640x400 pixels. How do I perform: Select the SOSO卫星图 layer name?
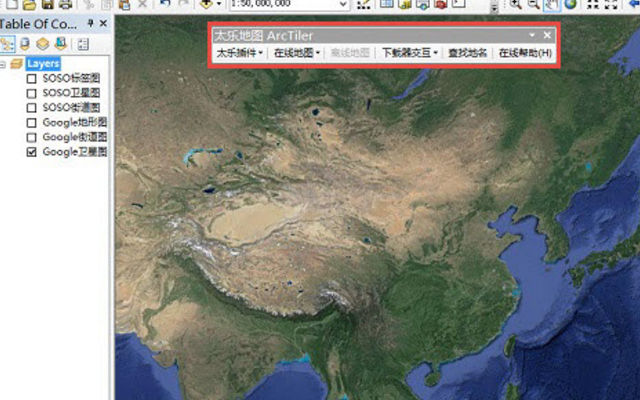click(x=71, y=93)
